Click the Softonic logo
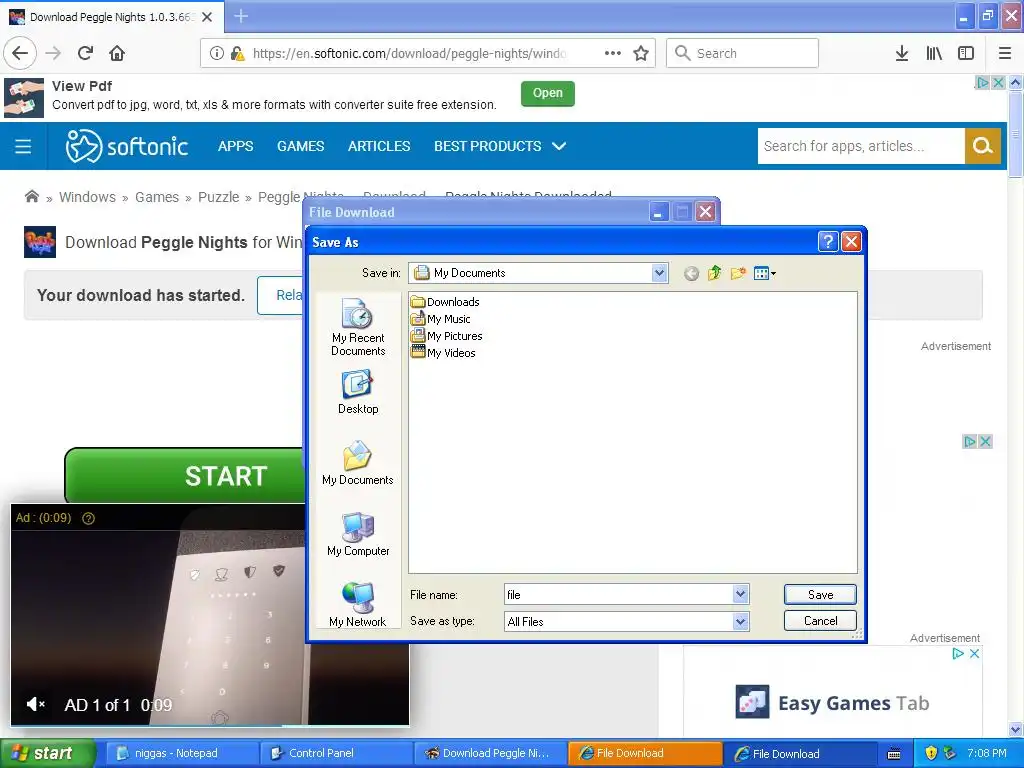The width and height of the screenshot is (1024, 768). (x=127, y=146)
